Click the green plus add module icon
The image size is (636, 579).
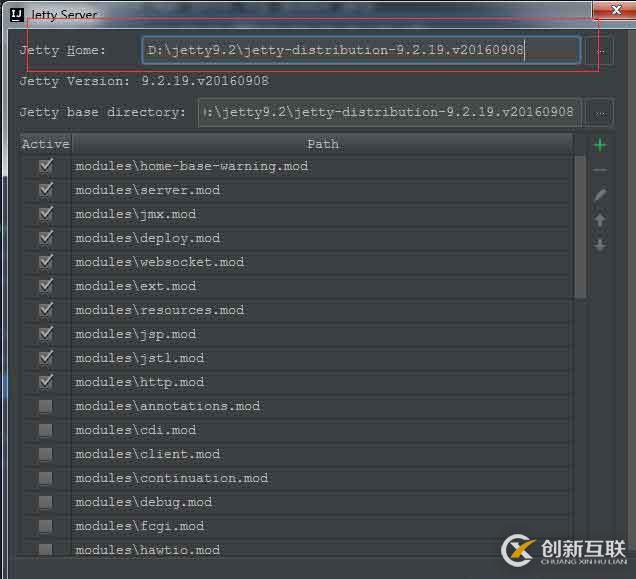(600, 145)
